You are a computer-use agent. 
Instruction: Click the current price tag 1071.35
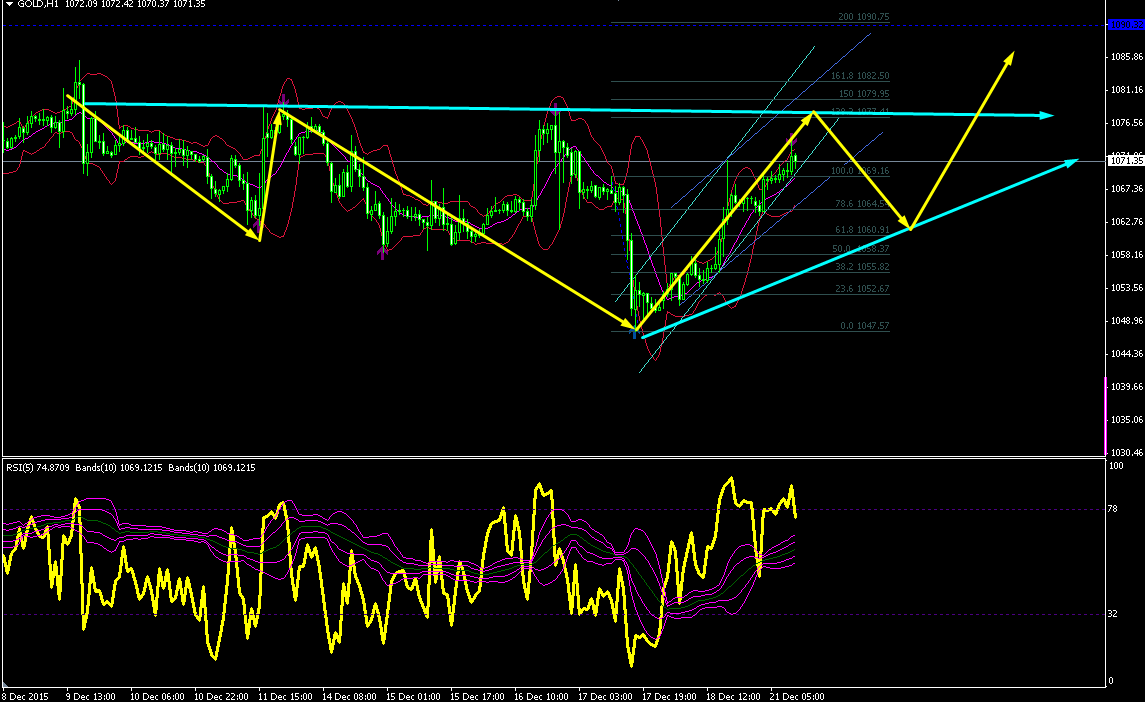pyautogui.click(x=1126, y=161)
